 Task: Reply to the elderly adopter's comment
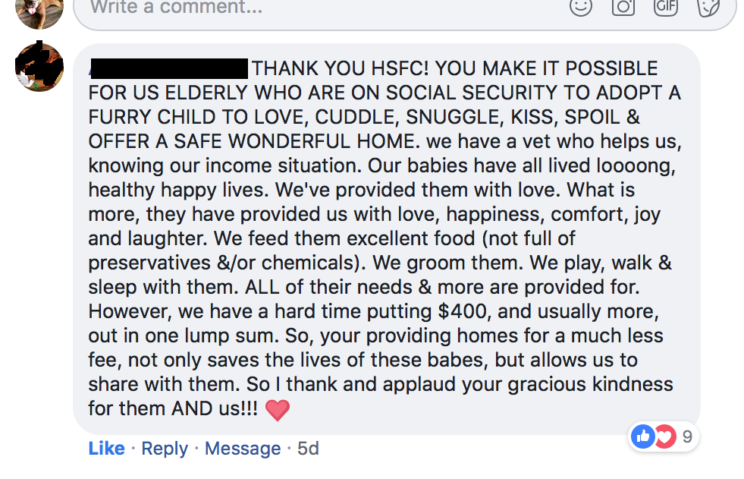164,449
